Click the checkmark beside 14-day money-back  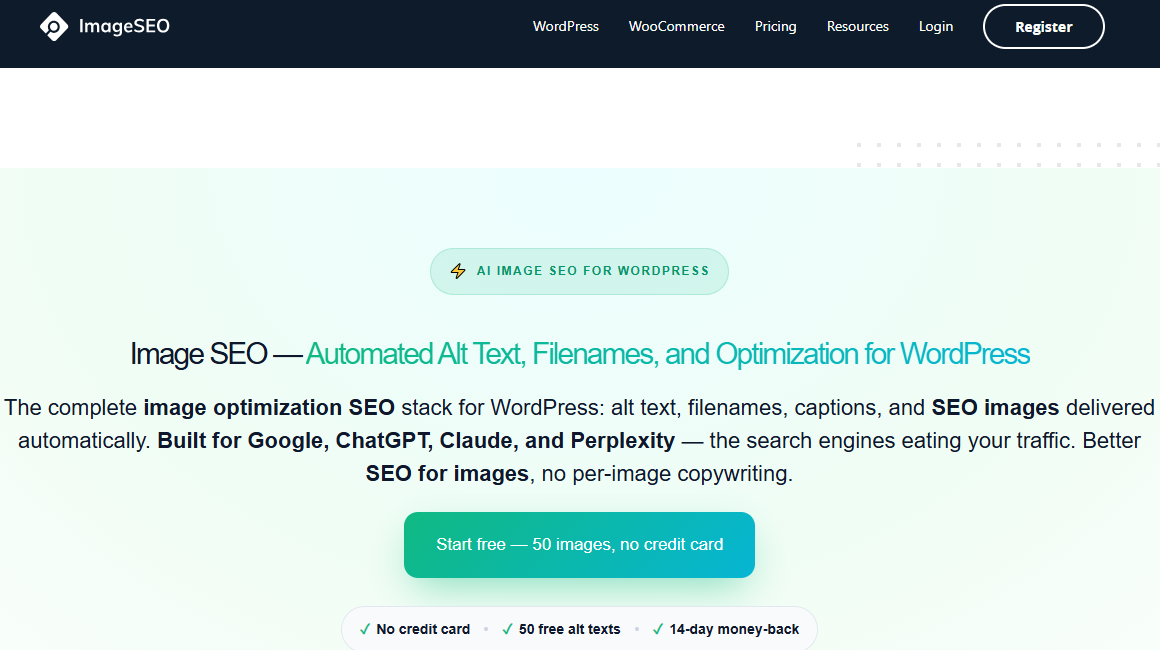(x=658, y=629)
